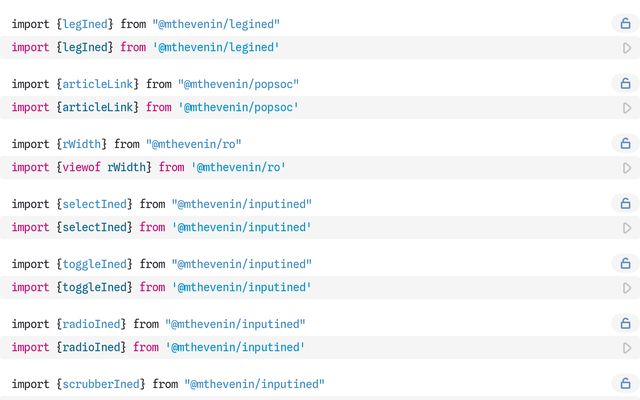Click the lock icon beside selectIned import
This screenshot has height=400, width=640.
point(625,204)
